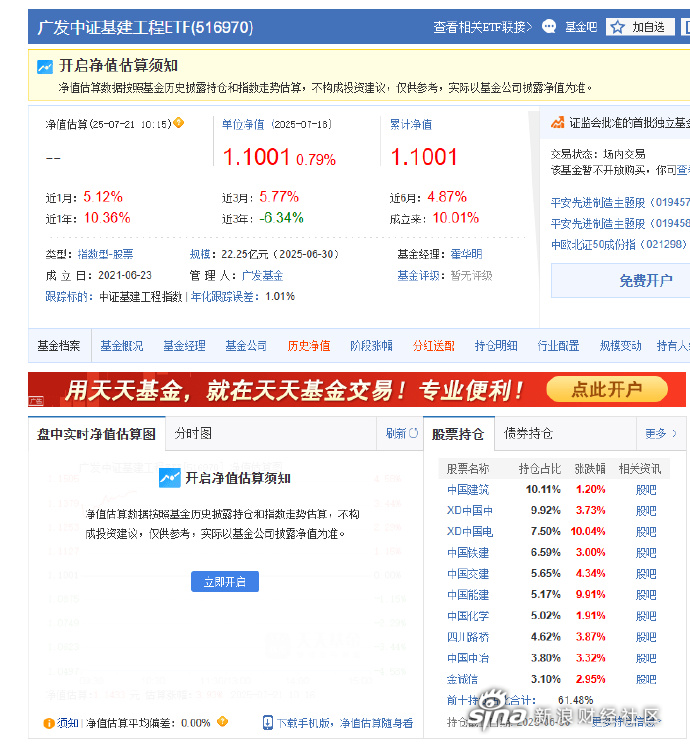Open XD中国电 stock link
The height and width of the screenshot is (748, 690).
[x=470, y=531]
